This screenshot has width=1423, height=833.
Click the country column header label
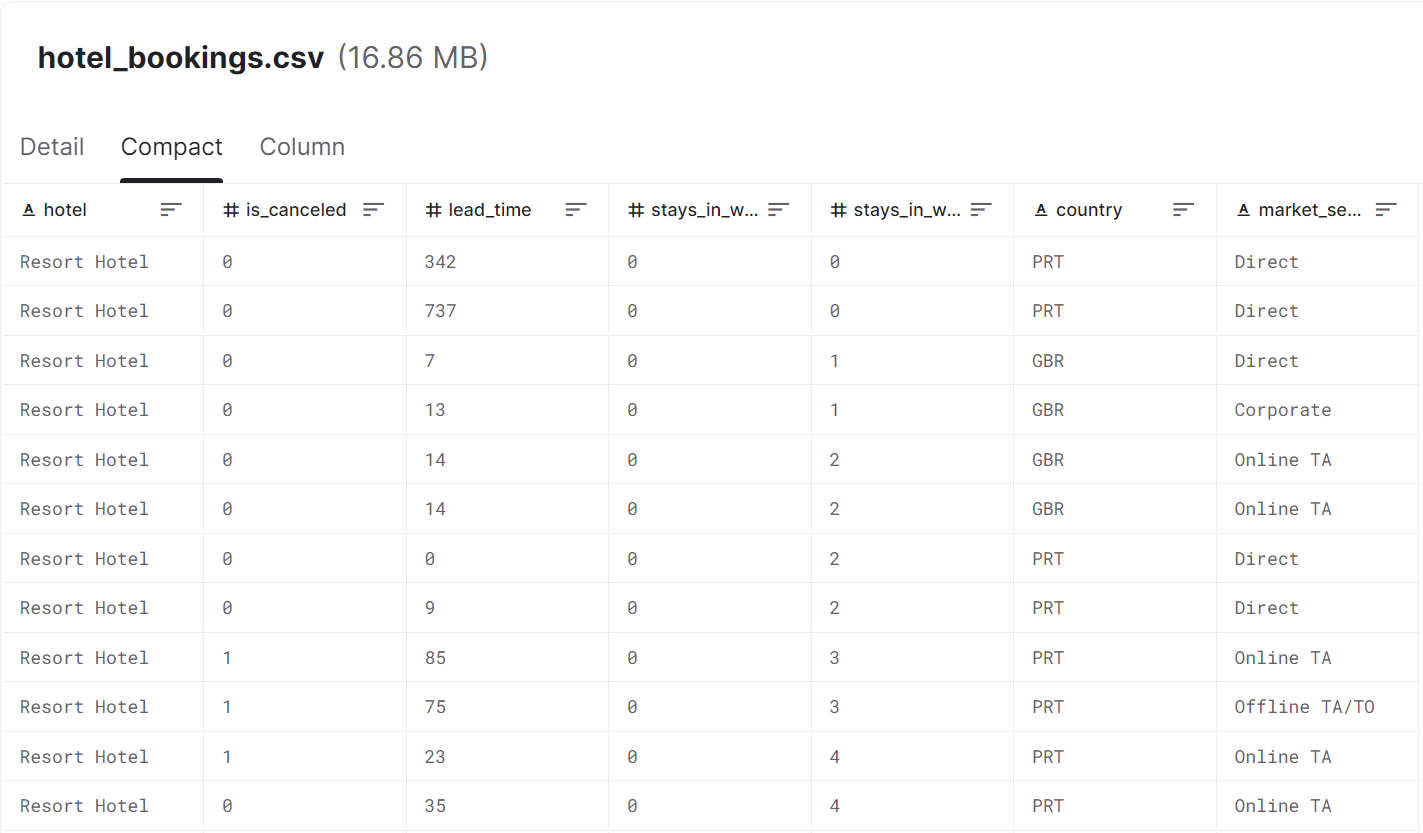point(1089,210)
